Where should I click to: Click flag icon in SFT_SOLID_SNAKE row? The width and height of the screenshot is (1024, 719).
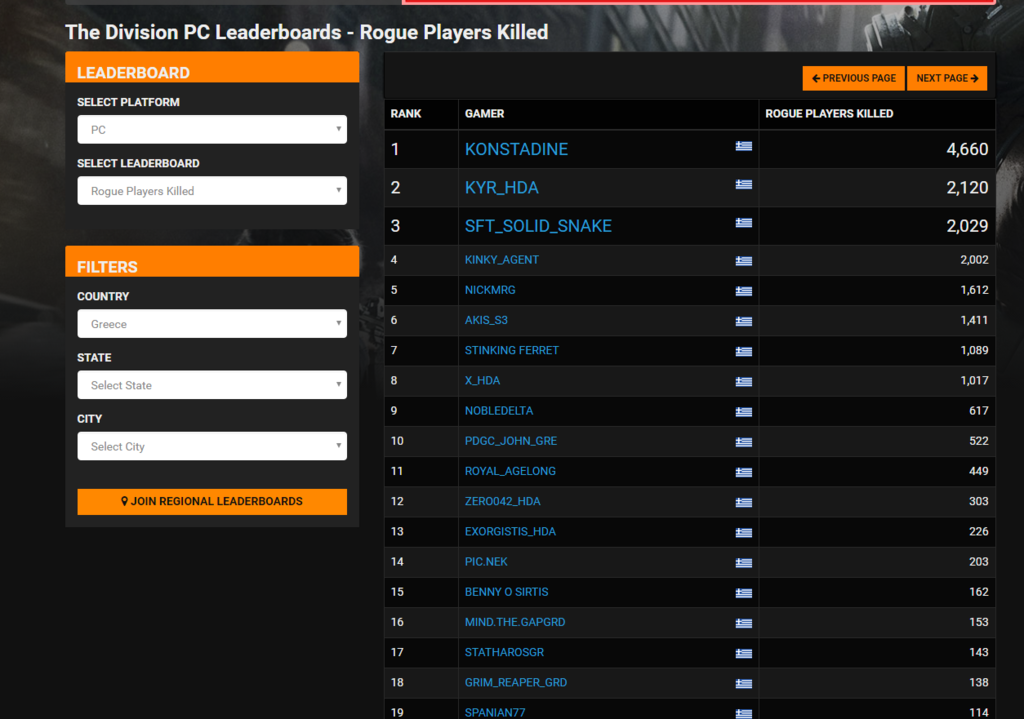[743, 223]
